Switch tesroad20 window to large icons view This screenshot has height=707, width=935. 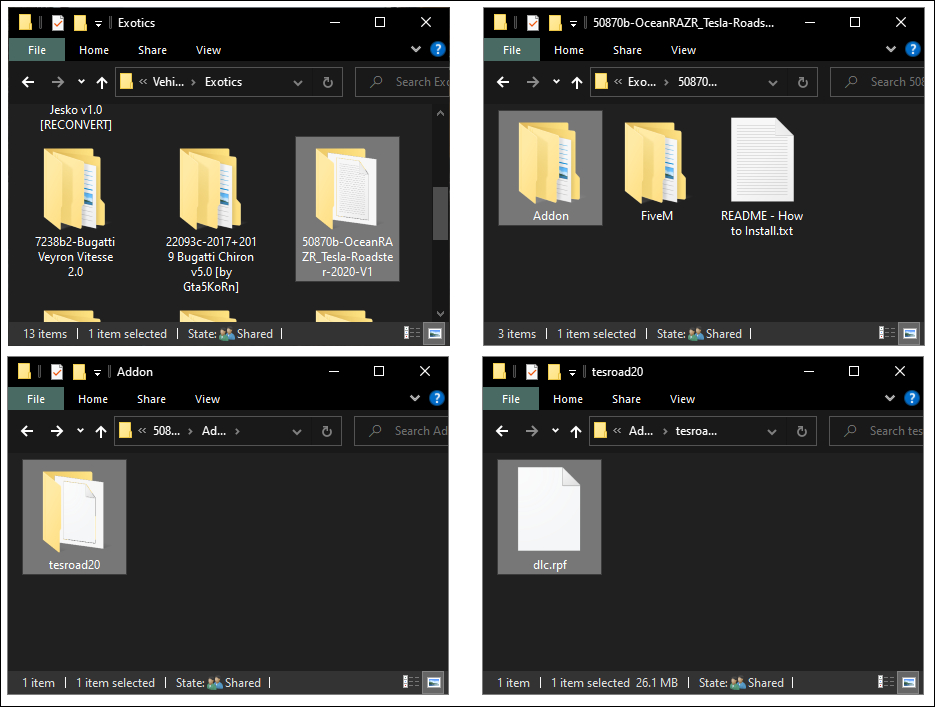point(909,682)
